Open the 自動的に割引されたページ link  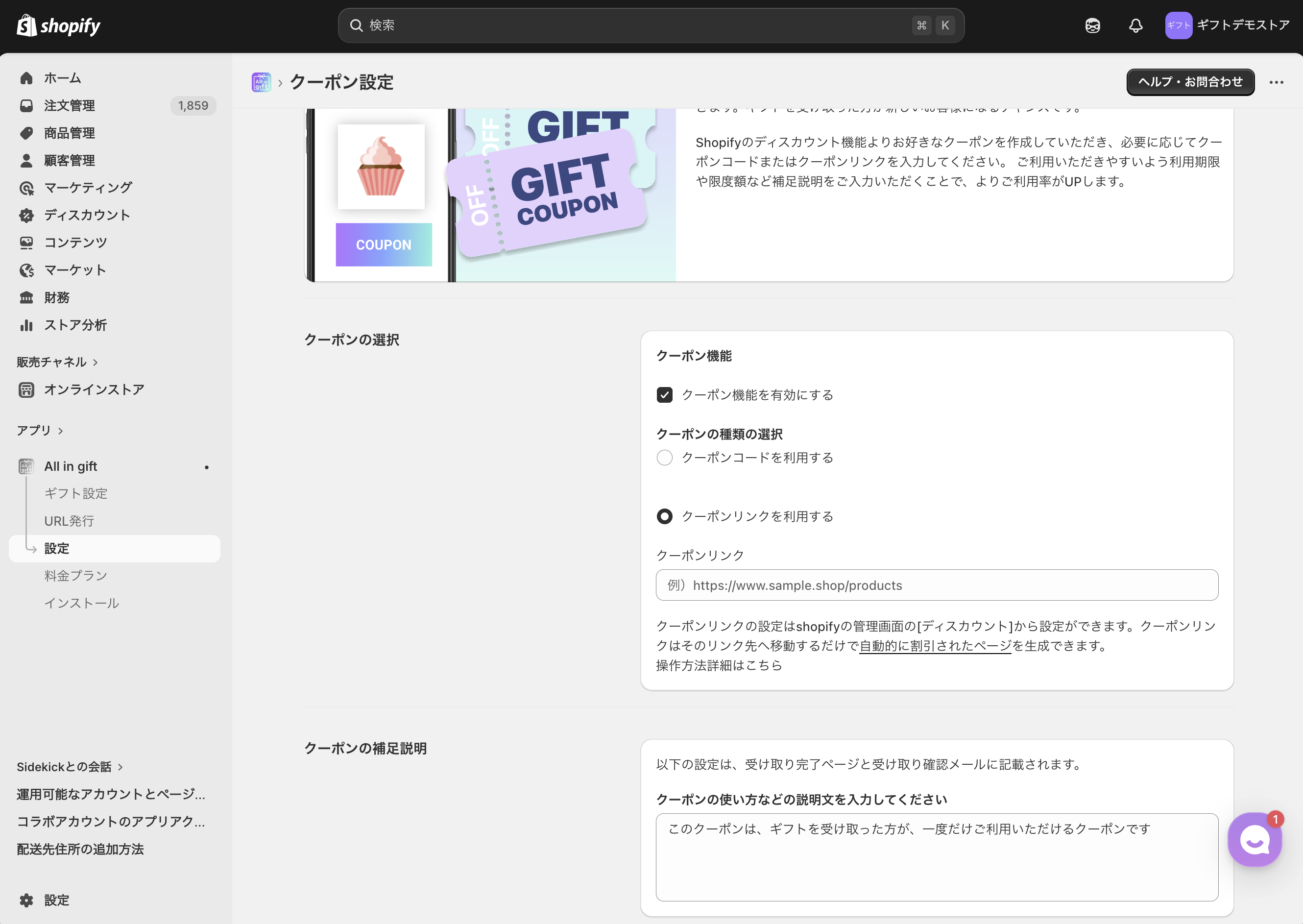pos(935,646)
